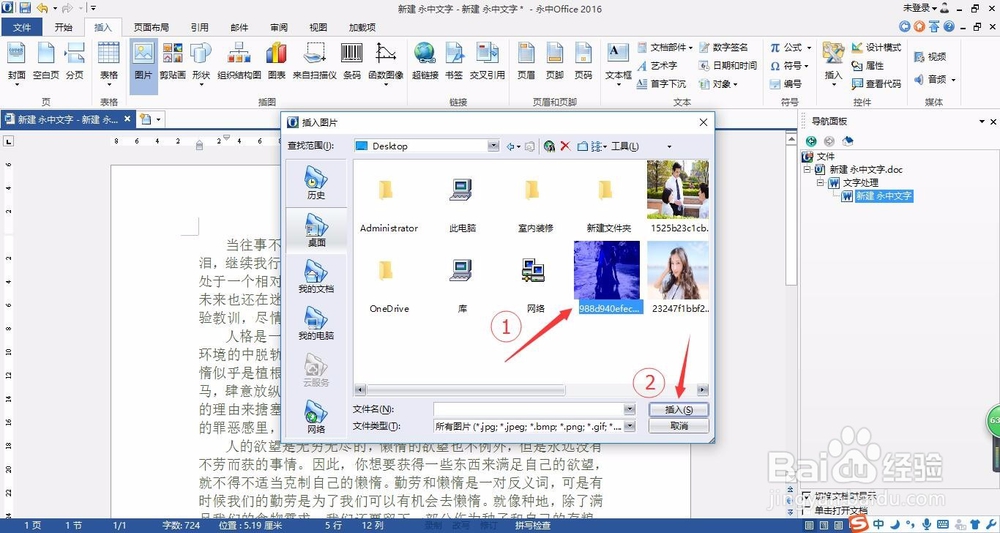The width and height of the screenshot is (1000, 533).
Task: Switch to the 页面布局 page layout tab
Action: tap(151, 27)
